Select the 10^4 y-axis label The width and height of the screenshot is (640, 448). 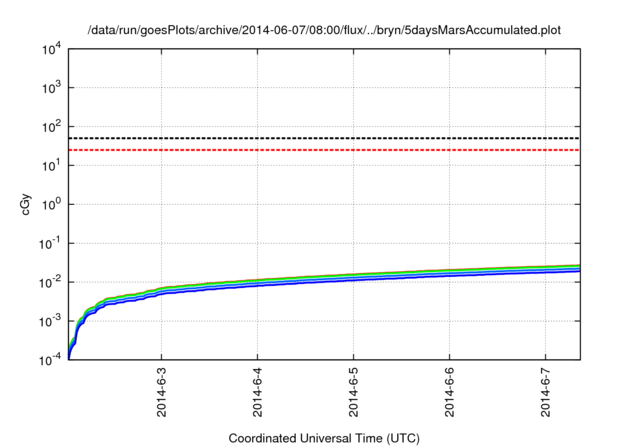[51, 50]
